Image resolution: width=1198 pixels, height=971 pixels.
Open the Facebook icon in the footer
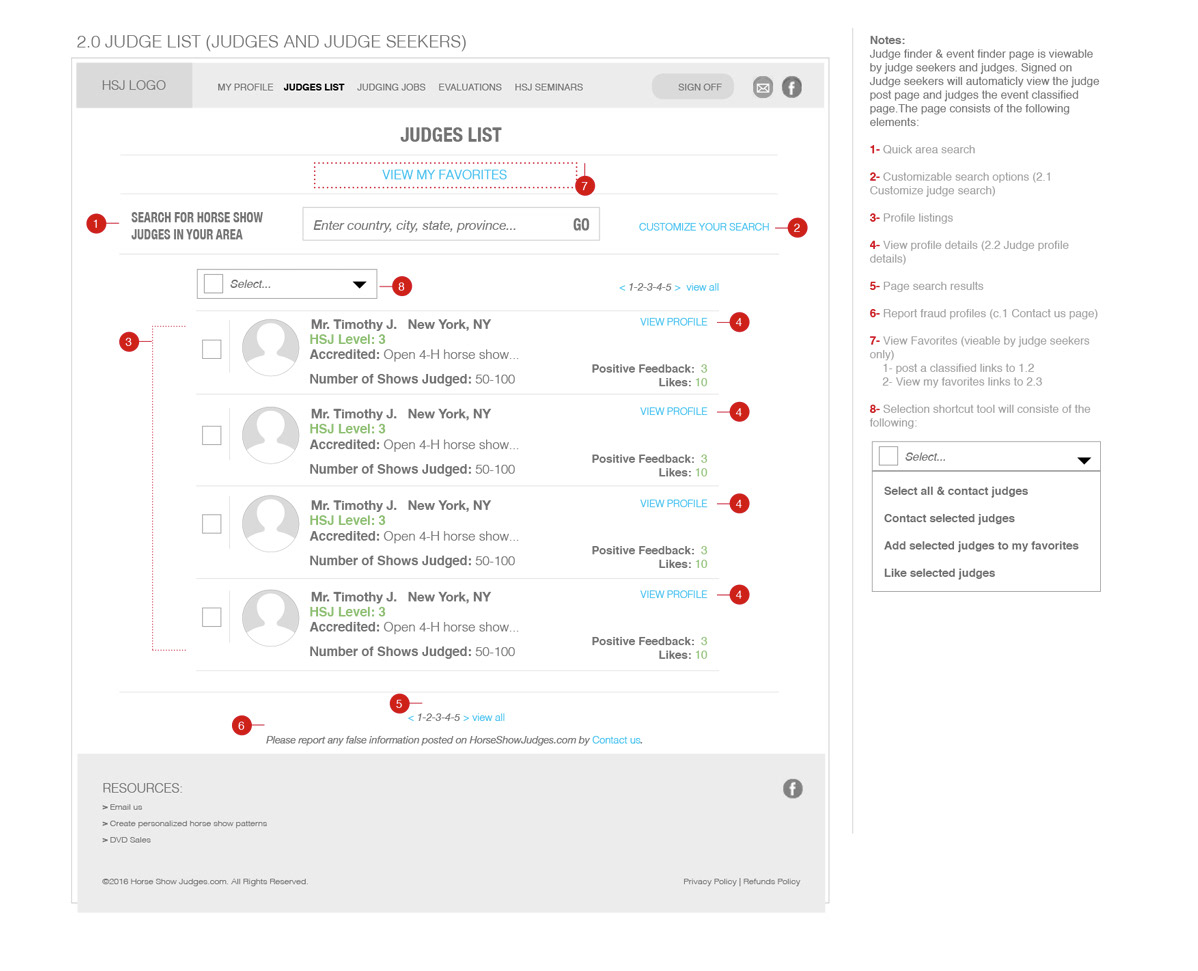(x=793, y=788)
